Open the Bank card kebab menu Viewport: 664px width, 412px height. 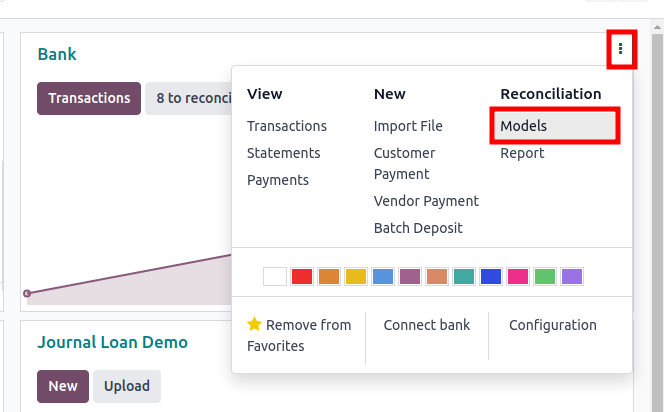620,49
